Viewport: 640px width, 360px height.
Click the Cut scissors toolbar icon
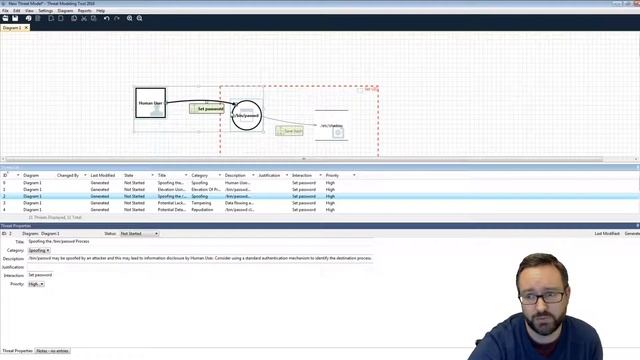tap(84, 18)
